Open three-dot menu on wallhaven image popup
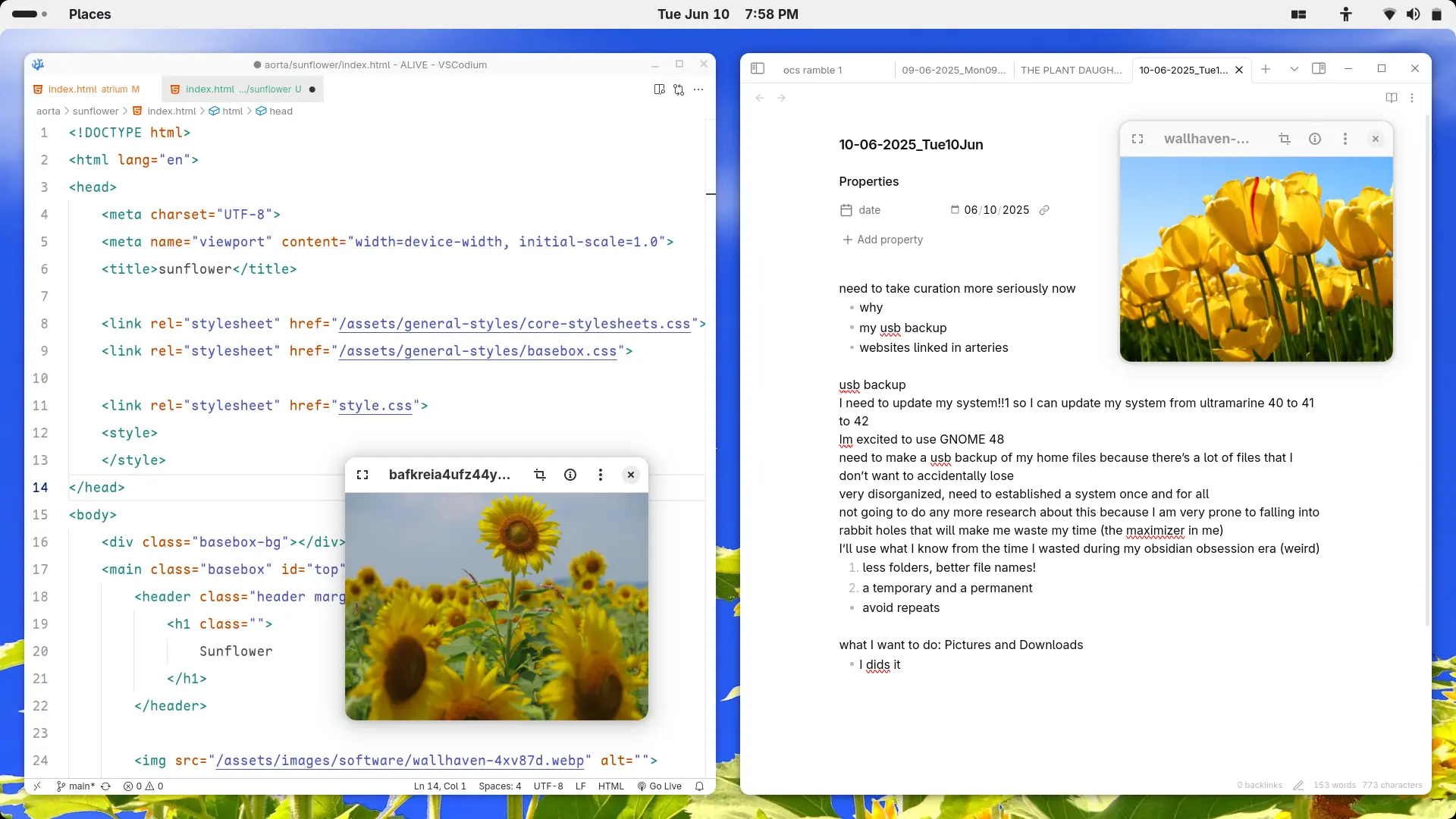The image size is (1456, 819). click(1345, 139)
